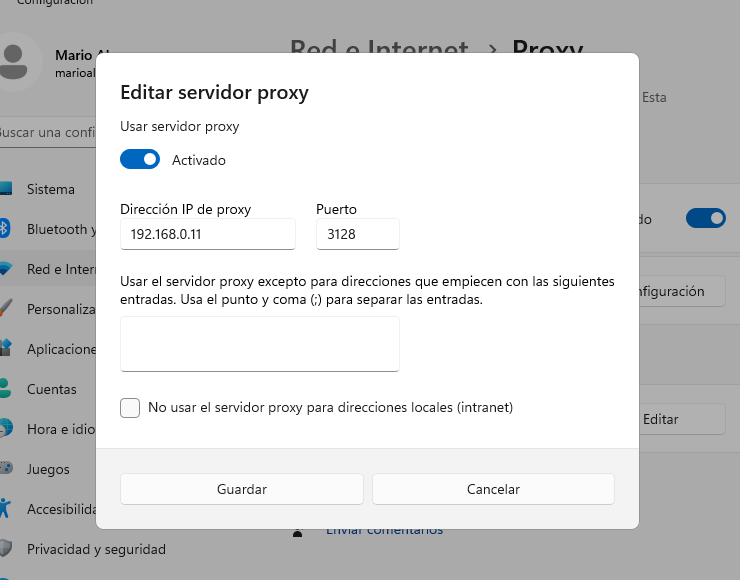Click the Dirección IP de proxy field
Viewport: 740px width, 580px height.
208,234
